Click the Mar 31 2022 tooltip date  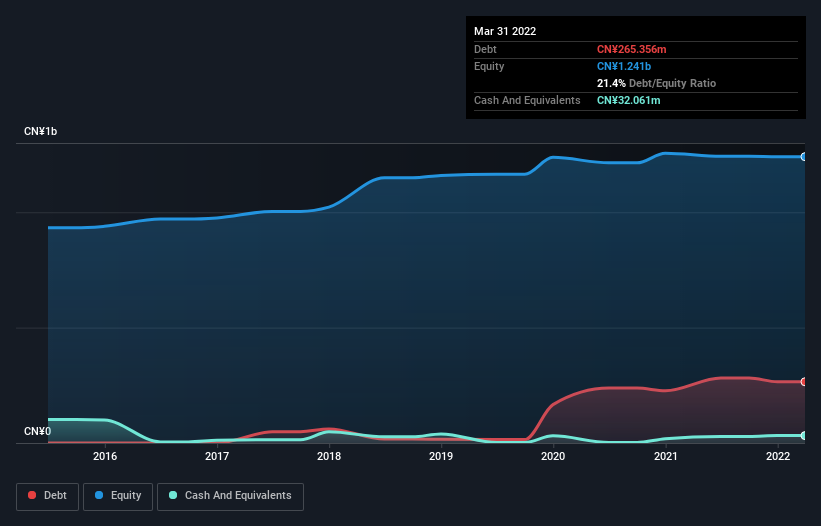point(505,31)
